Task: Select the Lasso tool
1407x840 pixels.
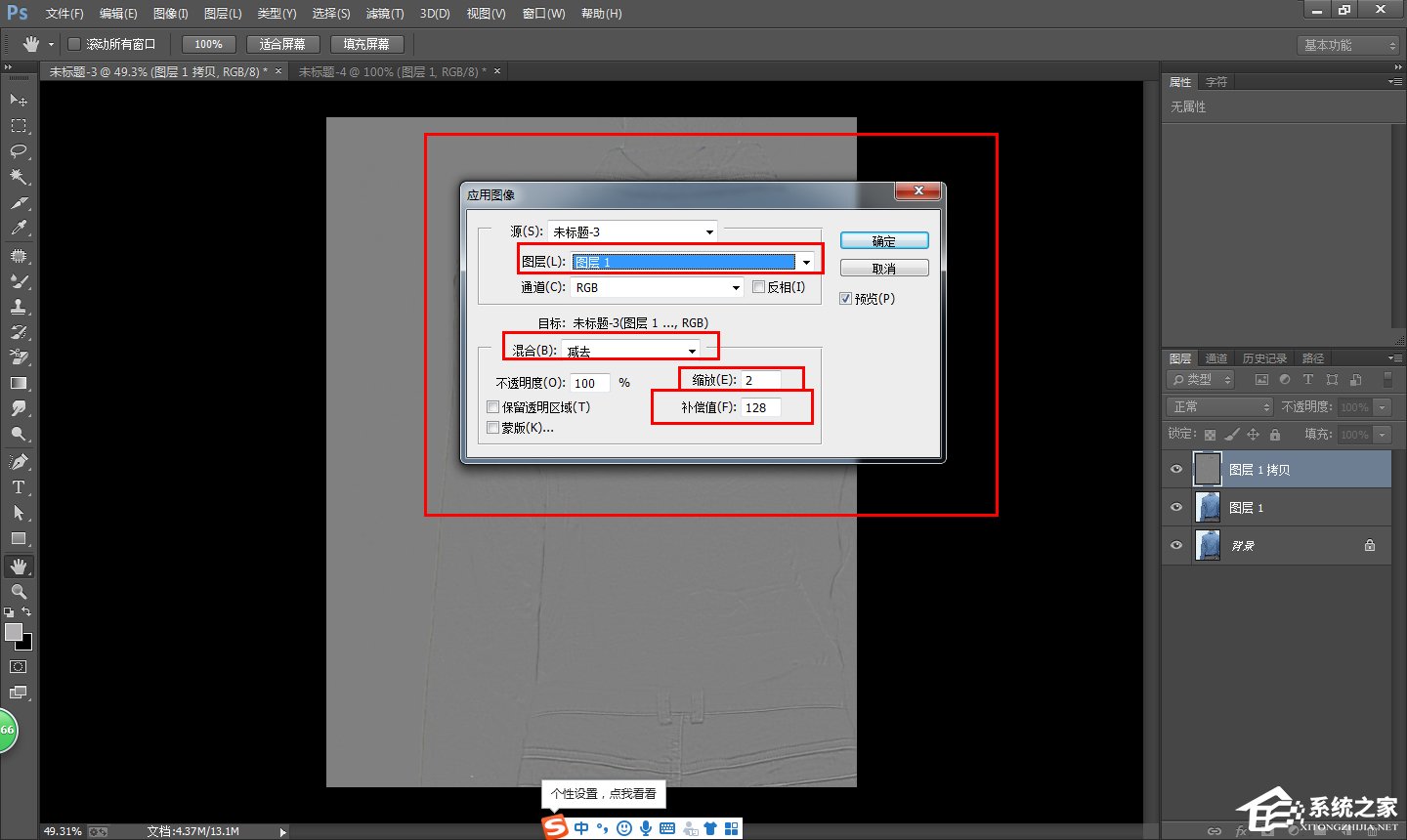Action: coord(18,151)
